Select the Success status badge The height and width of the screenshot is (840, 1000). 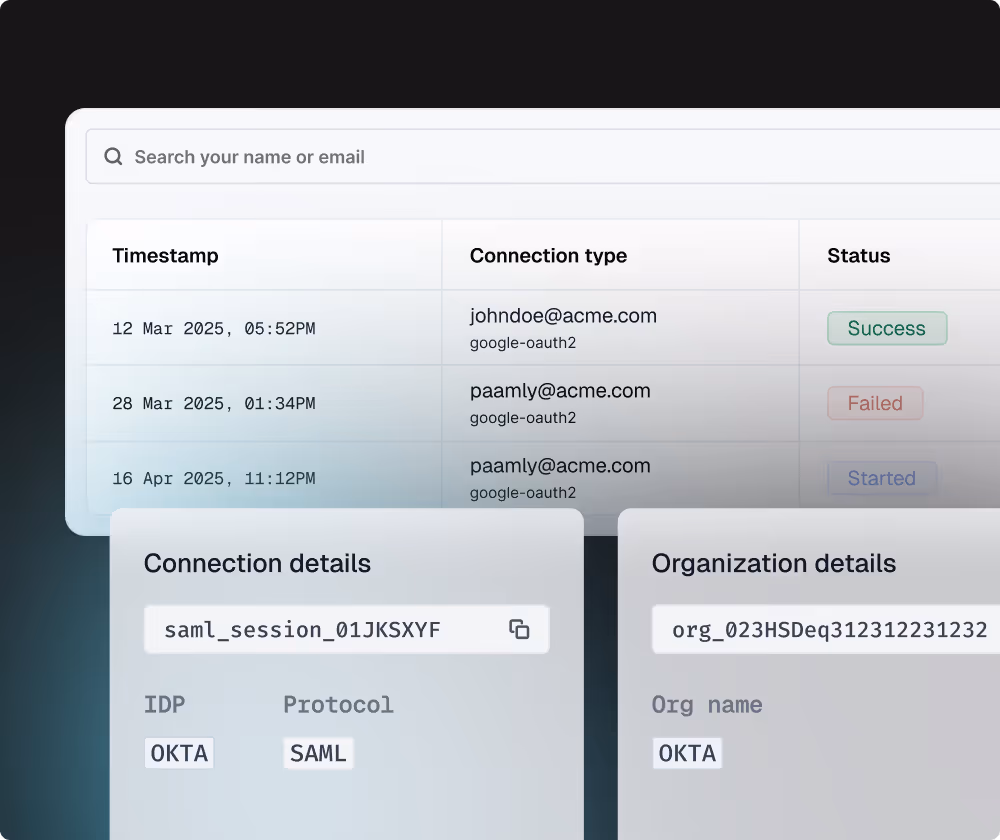point(887,328)
